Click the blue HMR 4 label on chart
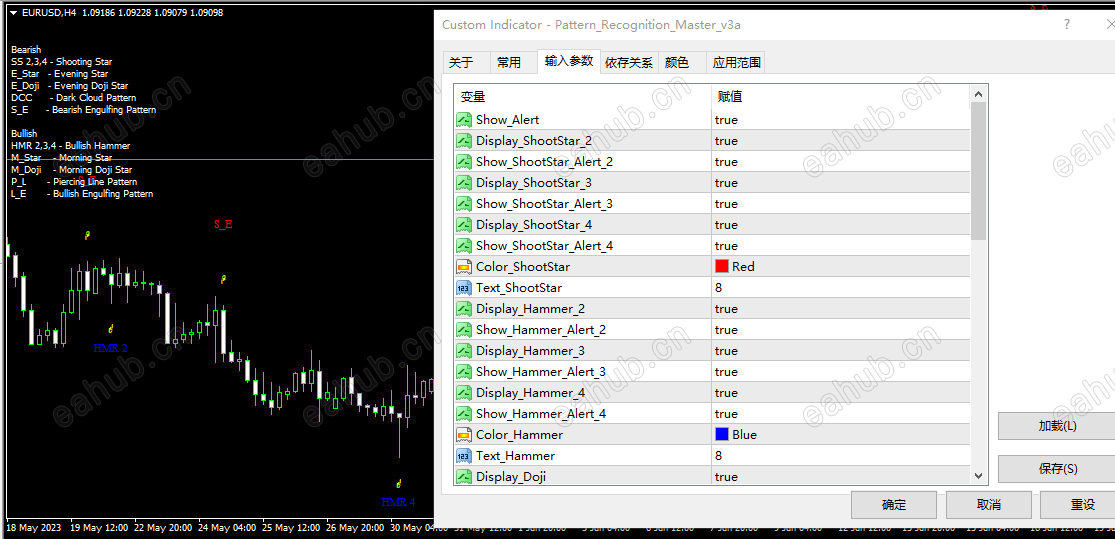 point(398,502)
